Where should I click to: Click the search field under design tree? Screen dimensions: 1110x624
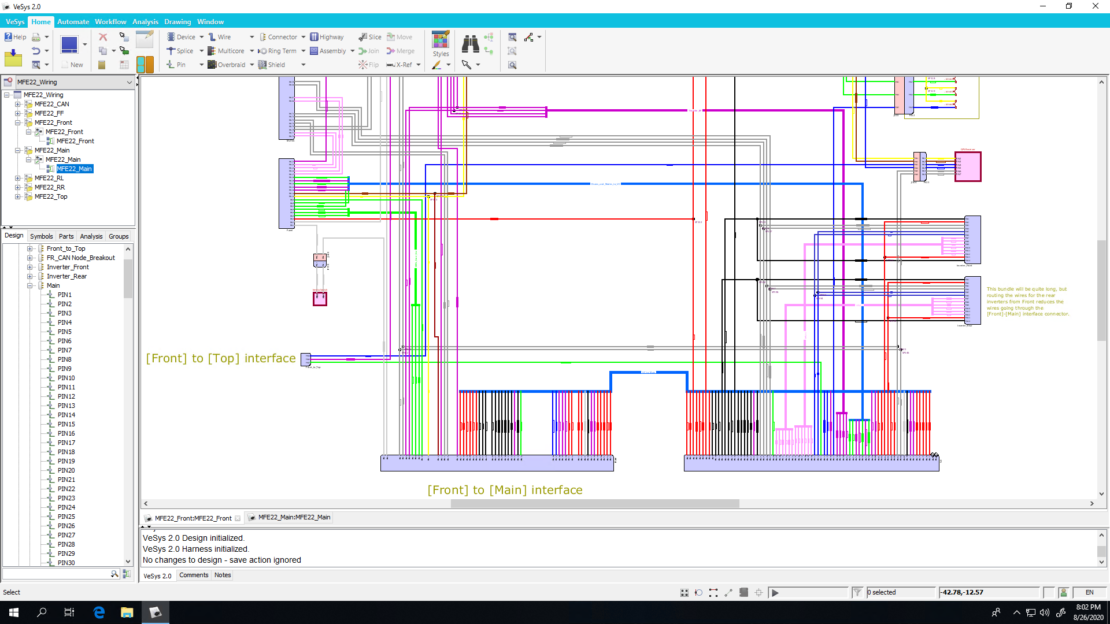pos(57,574)
